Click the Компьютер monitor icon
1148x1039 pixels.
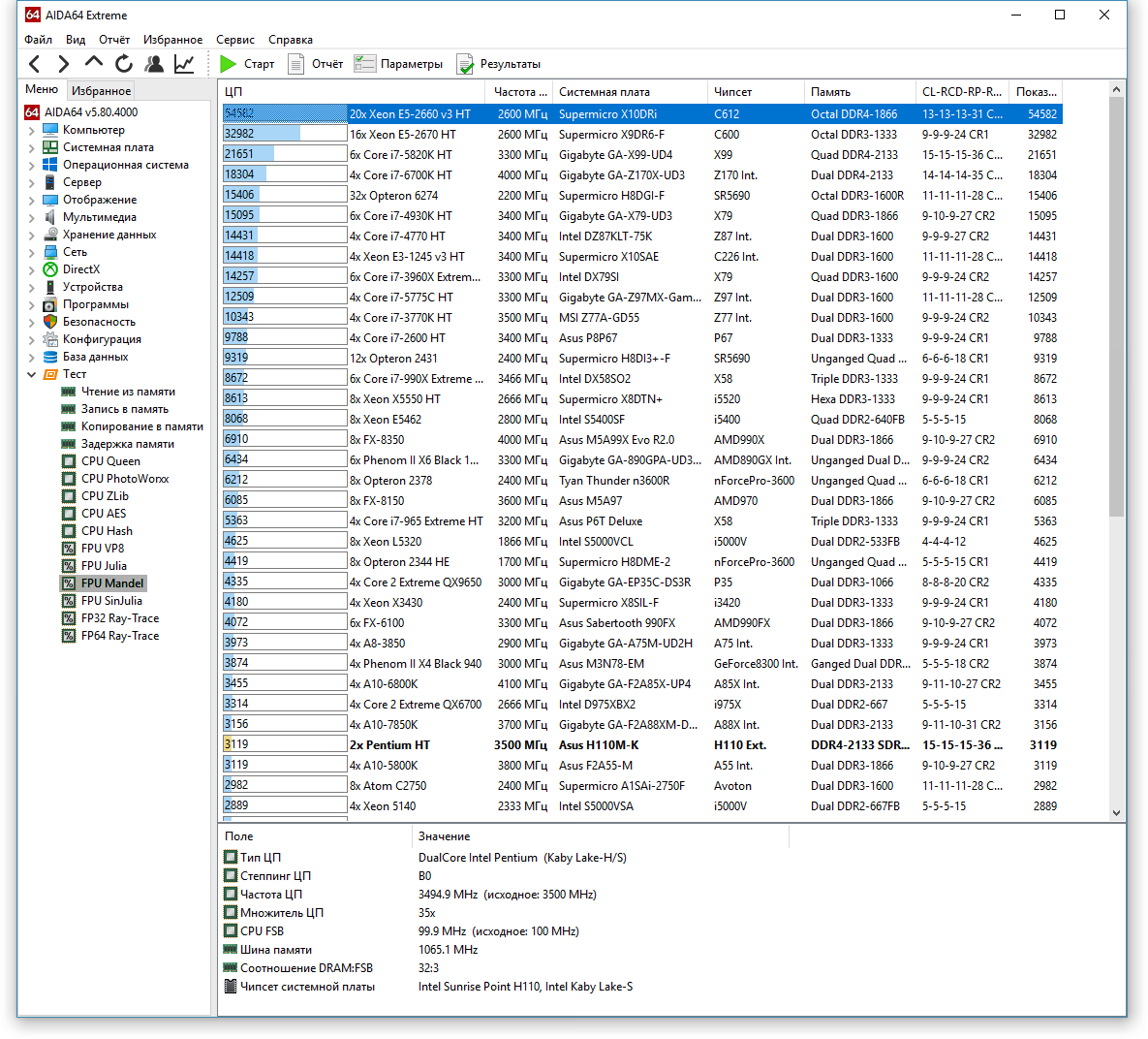(x=50, y=130)
